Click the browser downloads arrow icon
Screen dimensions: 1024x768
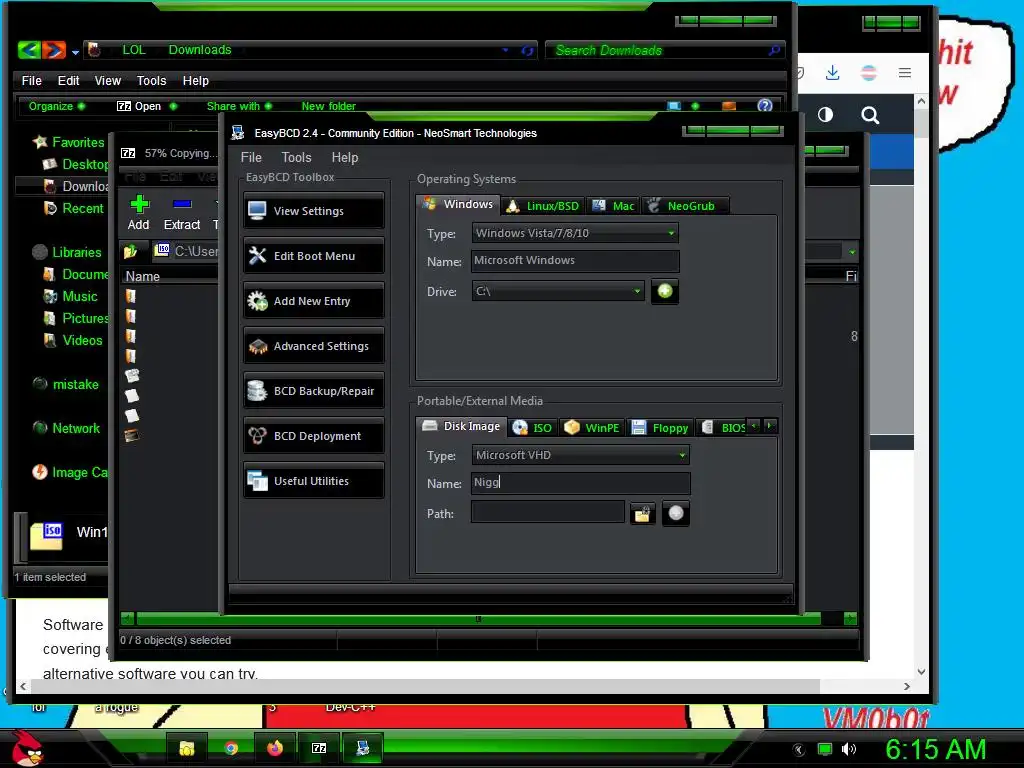point(832,72)
